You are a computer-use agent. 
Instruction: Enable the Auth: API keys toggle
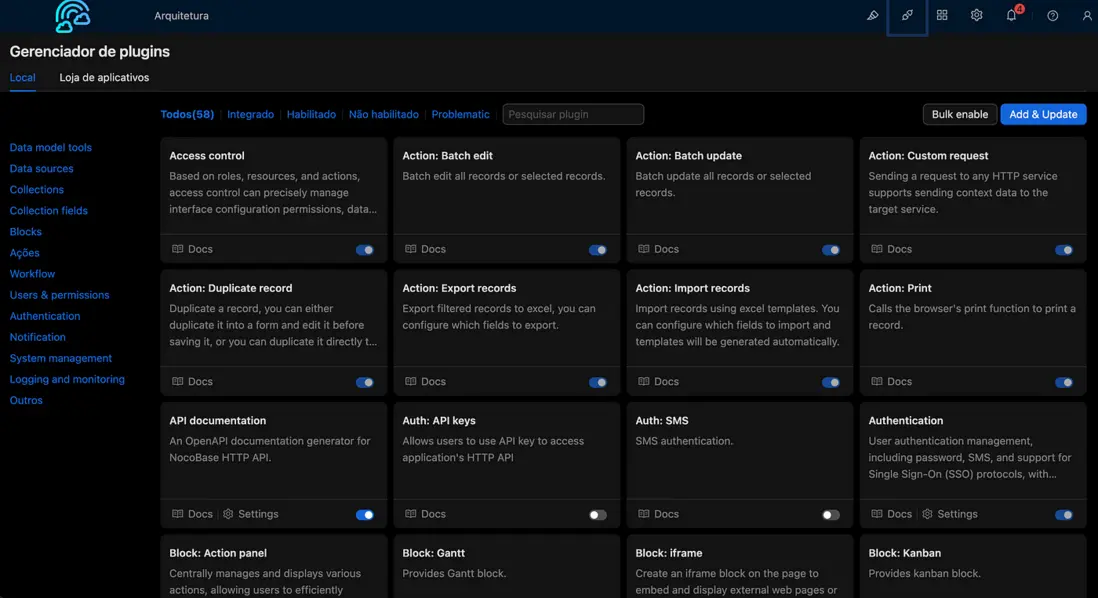click(597, 515)
